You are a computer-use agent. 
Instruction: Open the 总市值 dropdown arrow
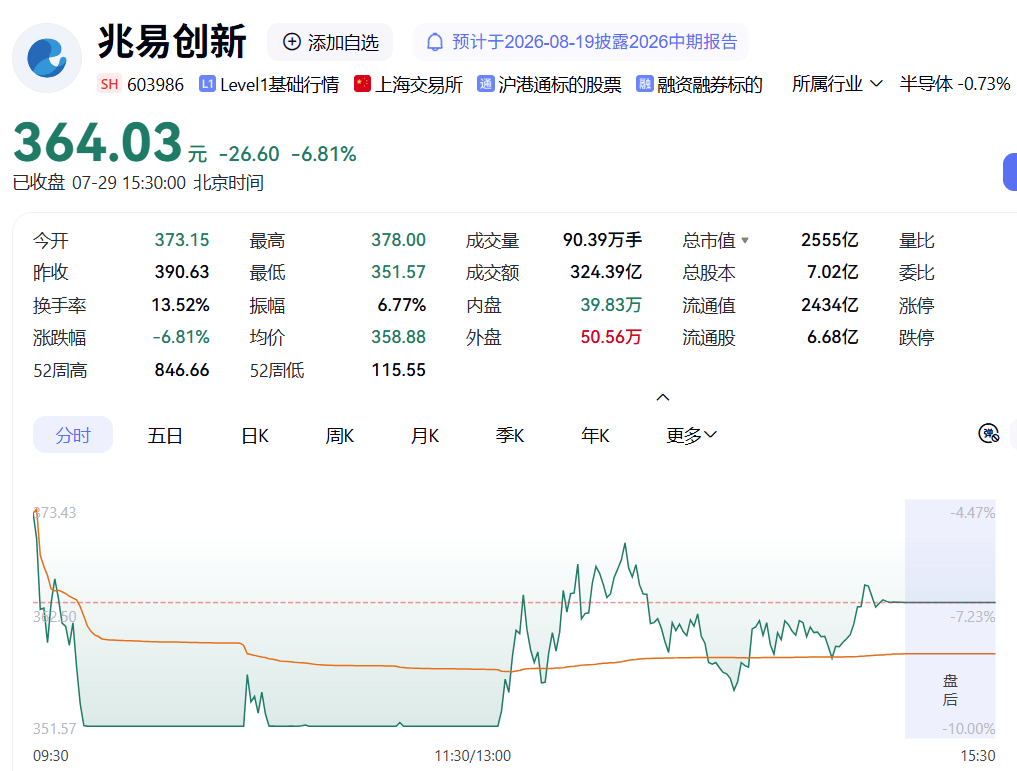(x=745, y=240)
